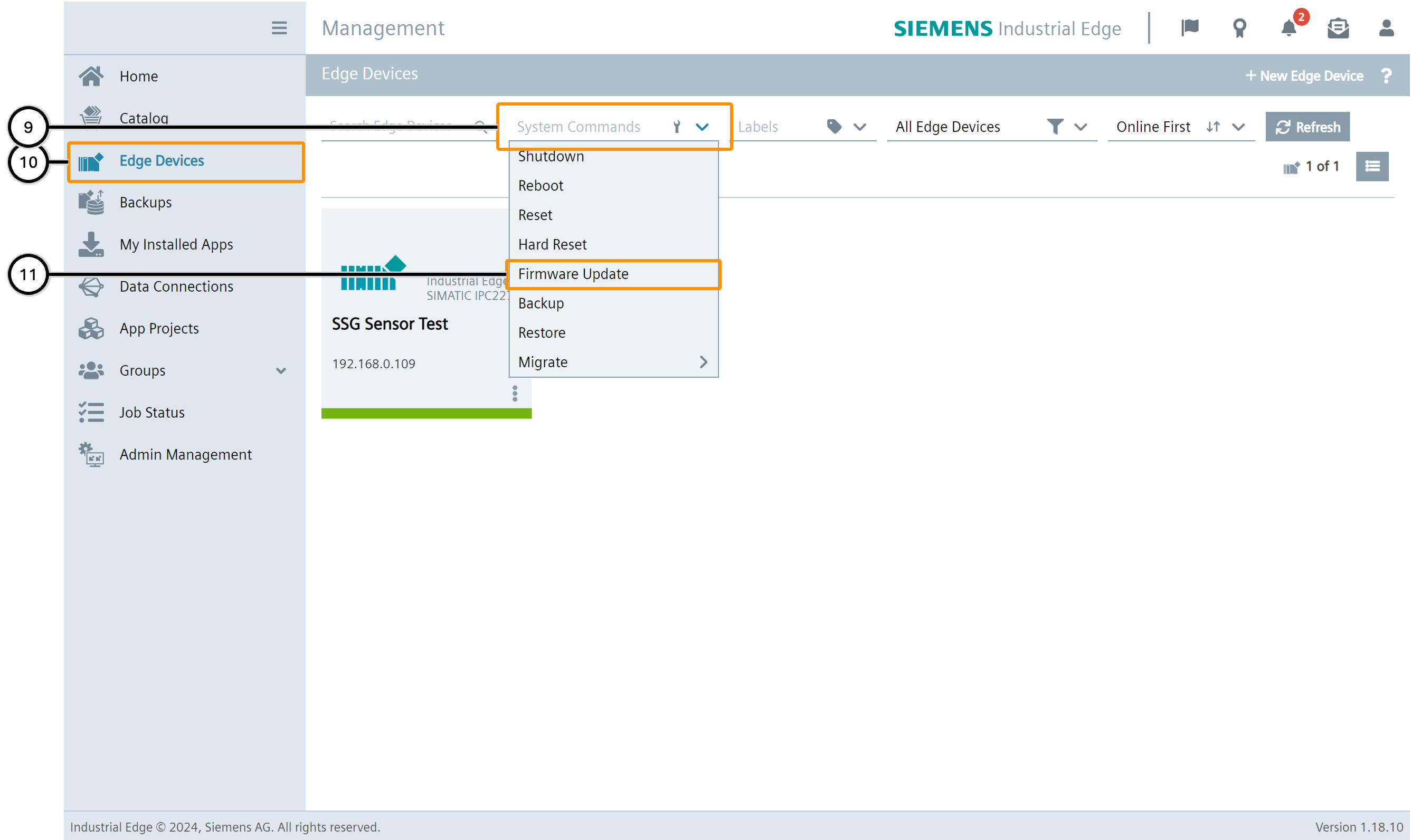This screenshot has width=1412, height=840.
Task: Open the notifications bell icon
Action: point(1288,28)
